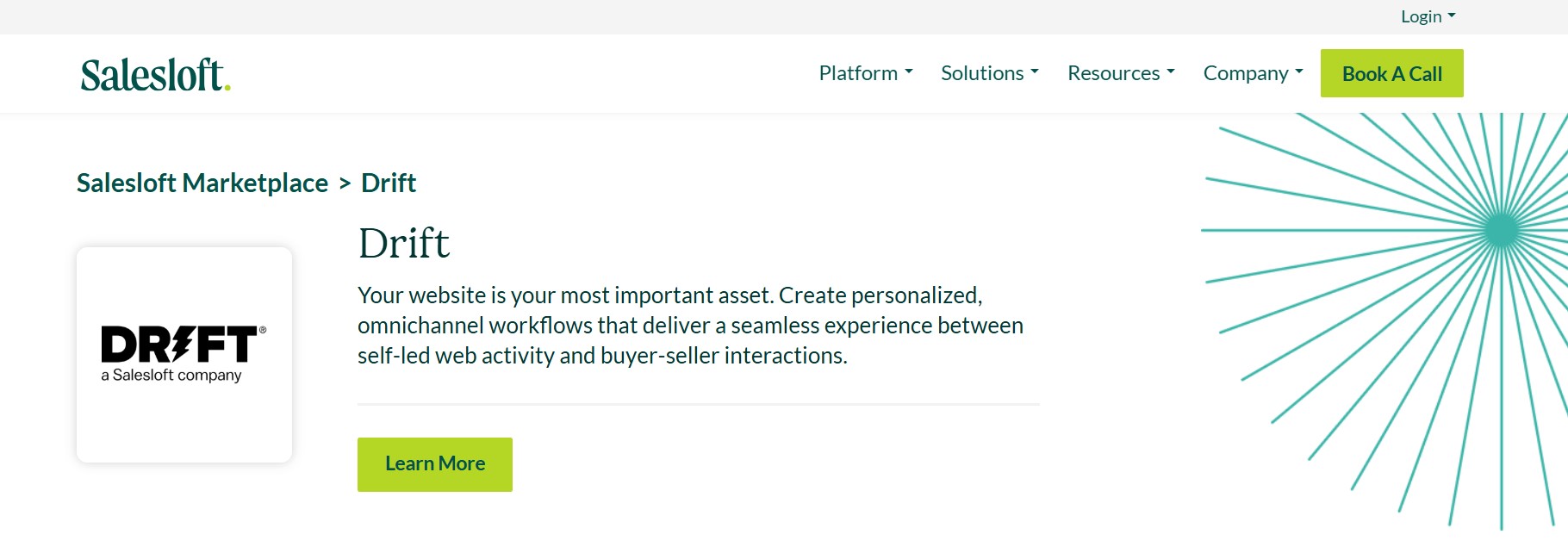Go to Salesloft Marketplace breadcrumb link
The width and height of the screenshot is (1568, 553).
202,183
